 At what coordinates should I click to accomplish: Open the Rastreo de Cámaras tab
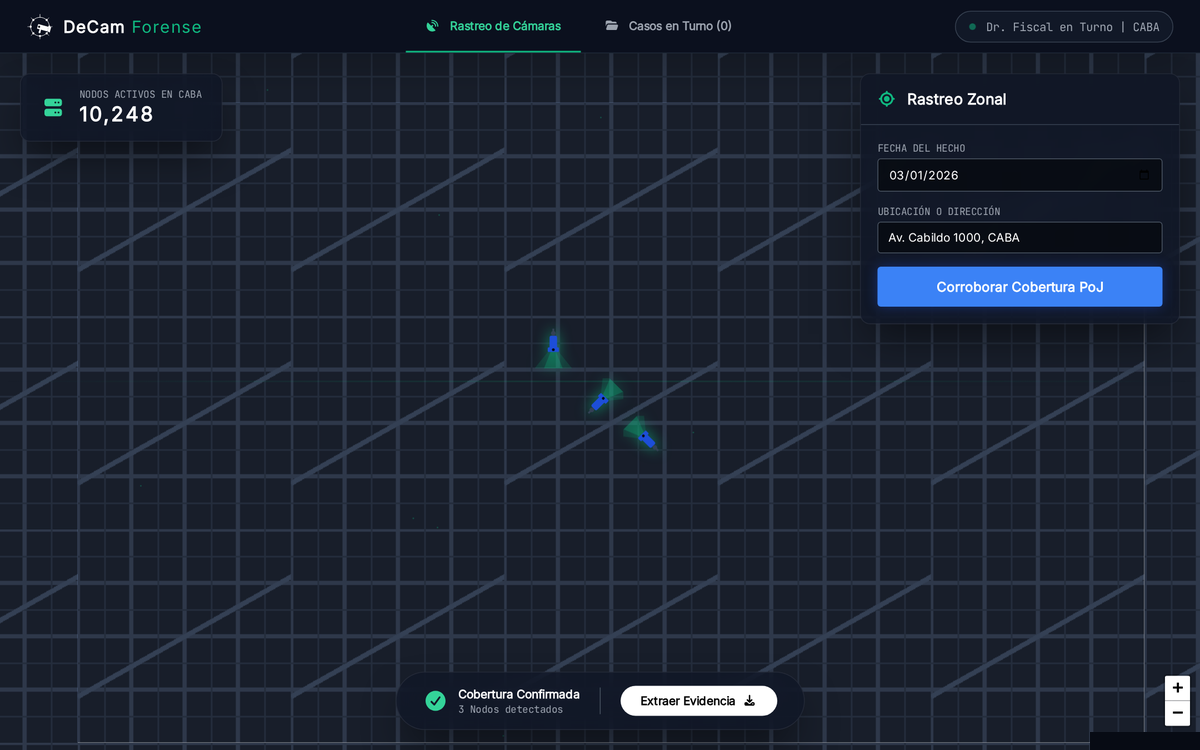493,26
